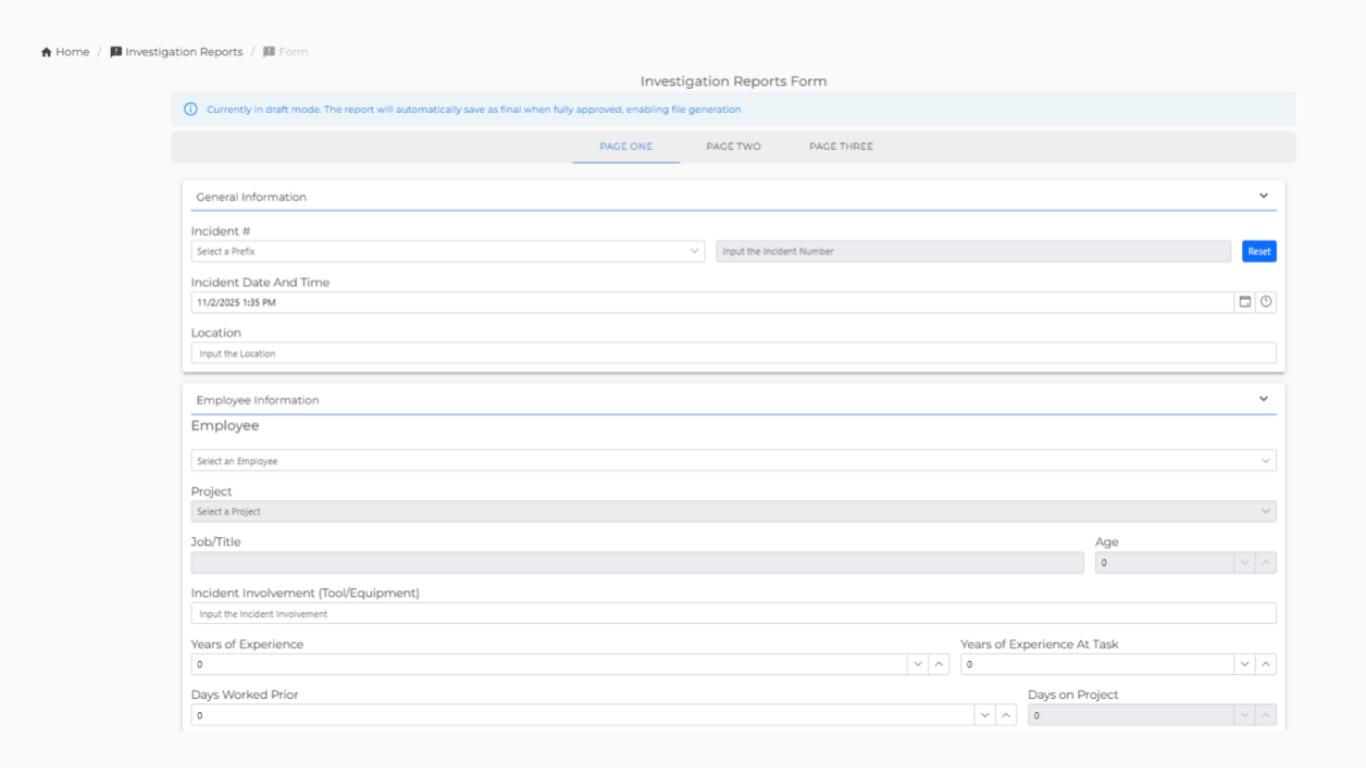Increase Days Worked Prior value
The width and height of the screenshot is (1366, 768).
pos(1006,715)
